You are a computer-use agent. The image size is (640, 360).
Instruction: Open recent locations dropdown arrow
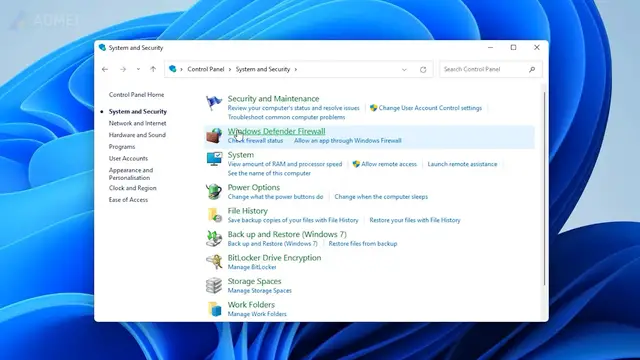click(x=138, y=69)
